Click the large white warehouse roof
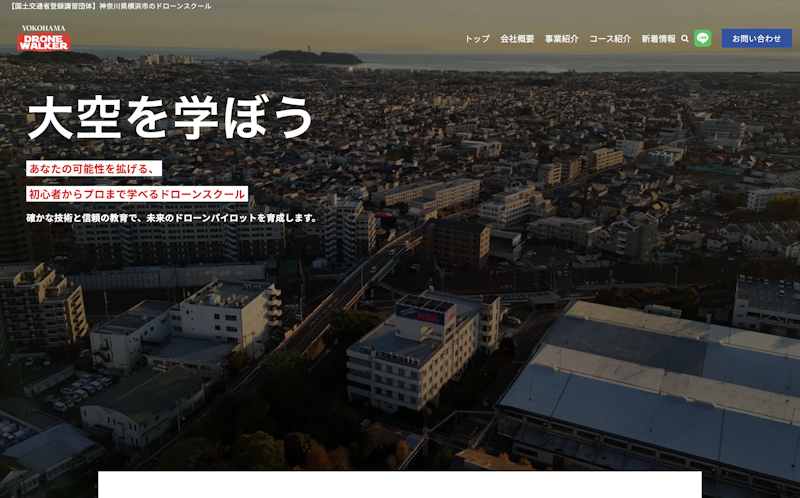Screen dimensions: 800x498 pyautogui.click(x=660, y=370)
